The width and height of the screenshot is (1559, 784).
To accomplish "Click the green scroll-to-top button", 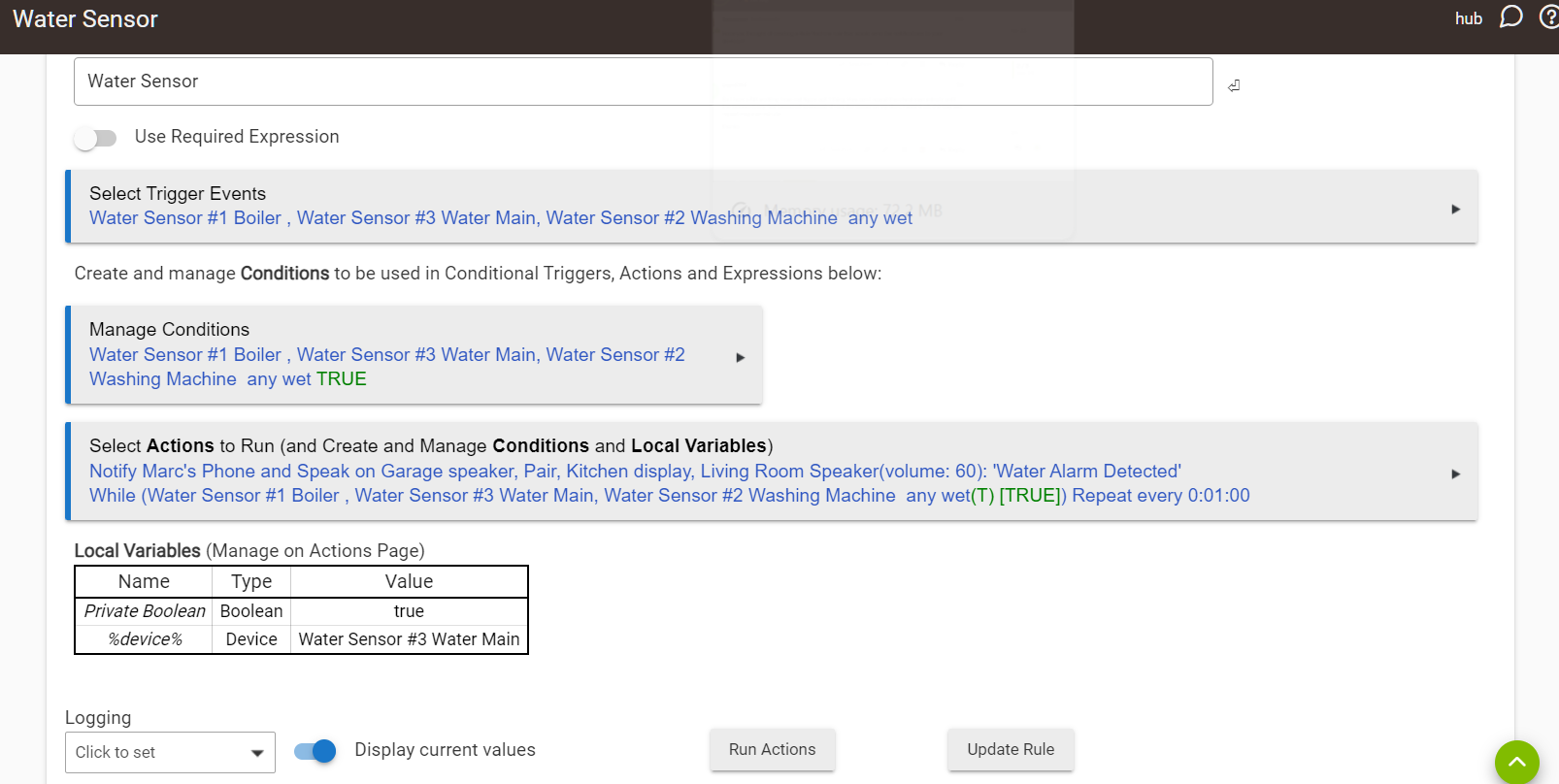I will pos(1516,762).
